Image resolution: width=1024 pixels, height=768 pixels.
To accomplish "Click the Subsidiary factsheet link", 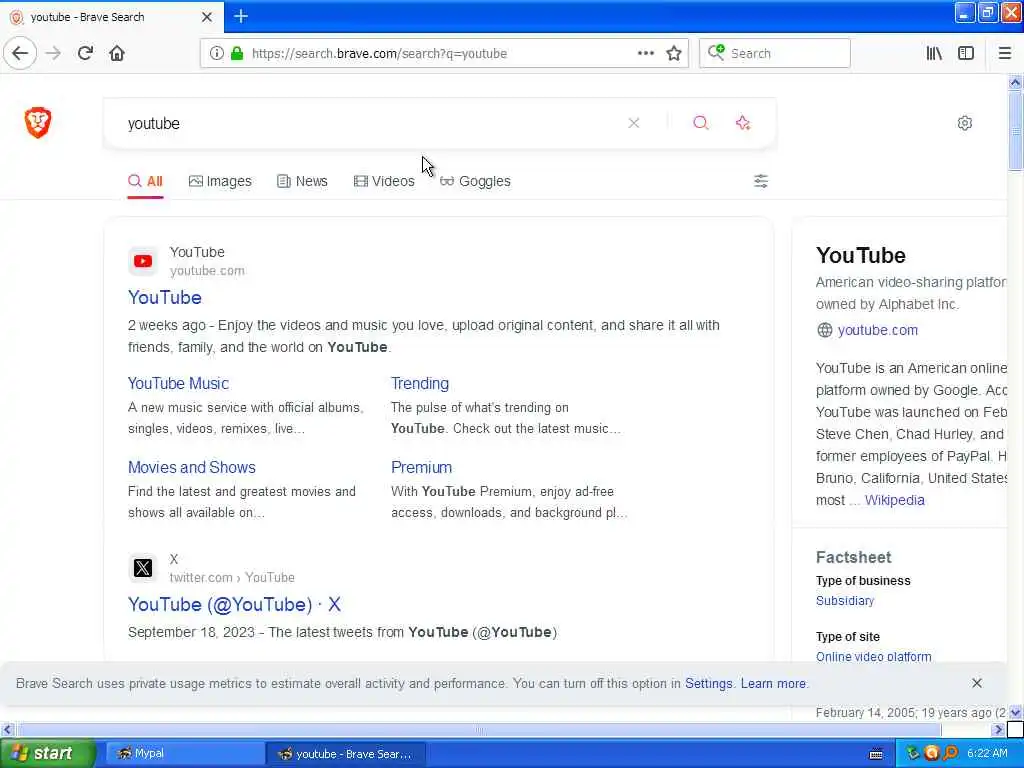I will [x=844, y=601].
